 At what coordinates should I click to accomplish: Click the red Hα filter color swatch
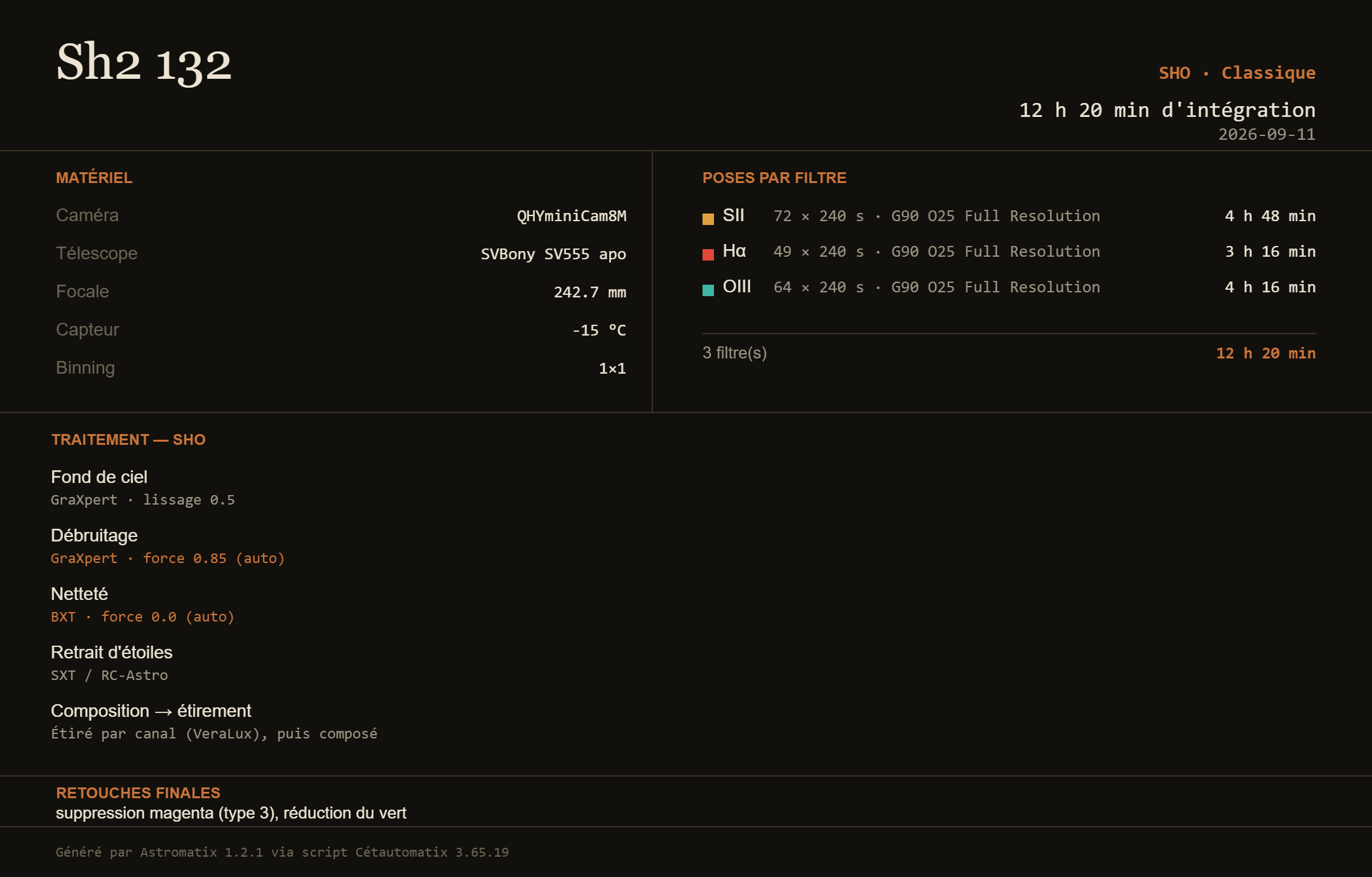pyautogui.click(x=708, y=255)
